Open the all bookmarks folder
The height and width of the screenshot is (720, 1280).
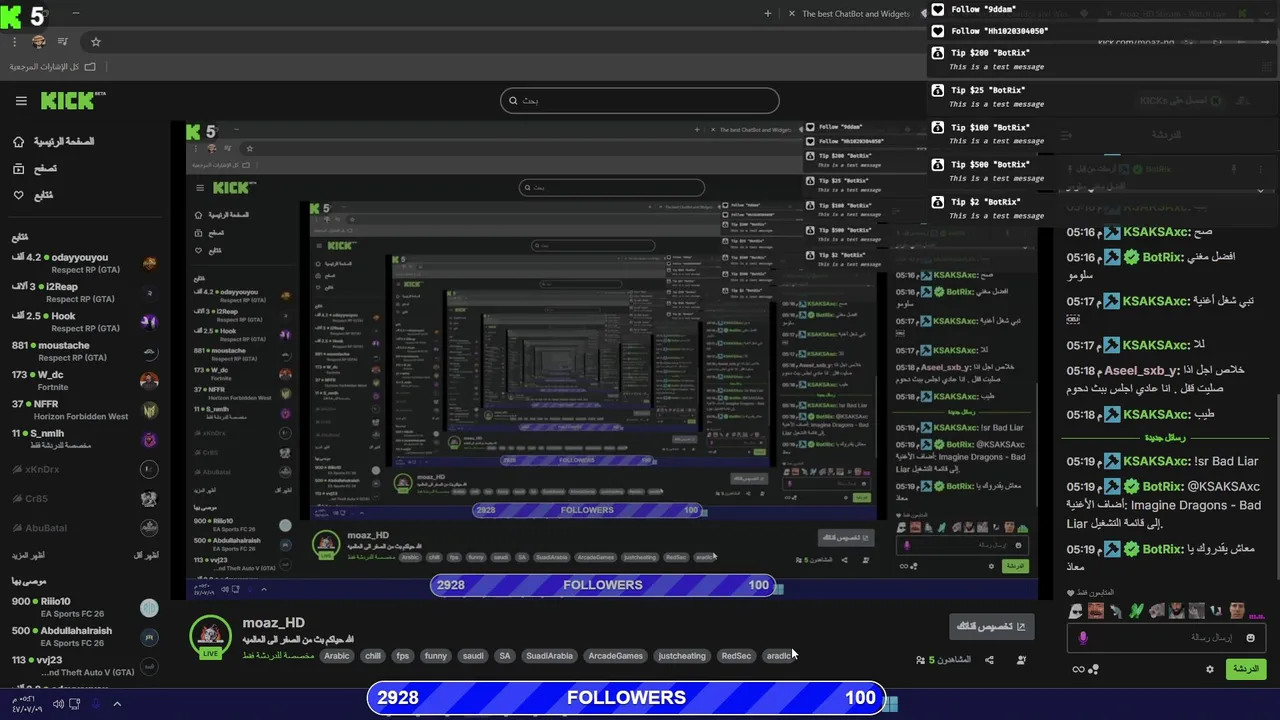pyautogui.click(x=53, y=66)
